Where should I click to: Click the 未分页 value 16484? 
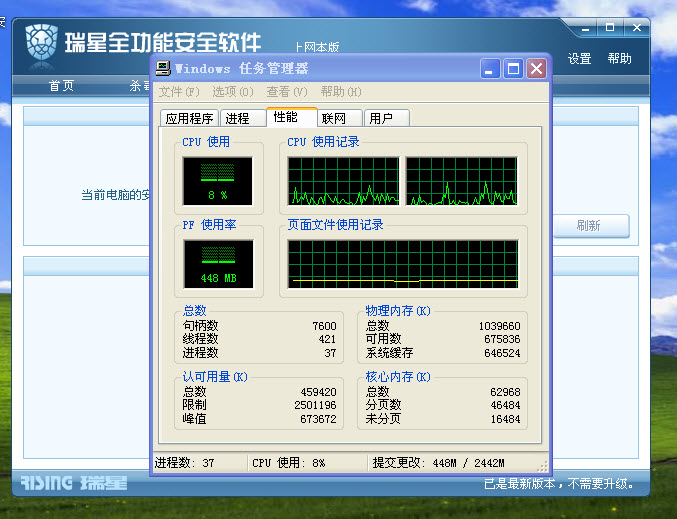click(505, 419)
